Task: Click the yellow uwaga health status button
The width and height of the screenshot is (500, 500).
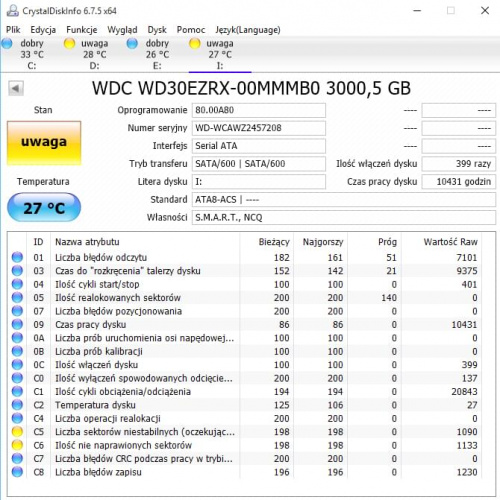Action: pyautogui.click(x=44, y=143)
